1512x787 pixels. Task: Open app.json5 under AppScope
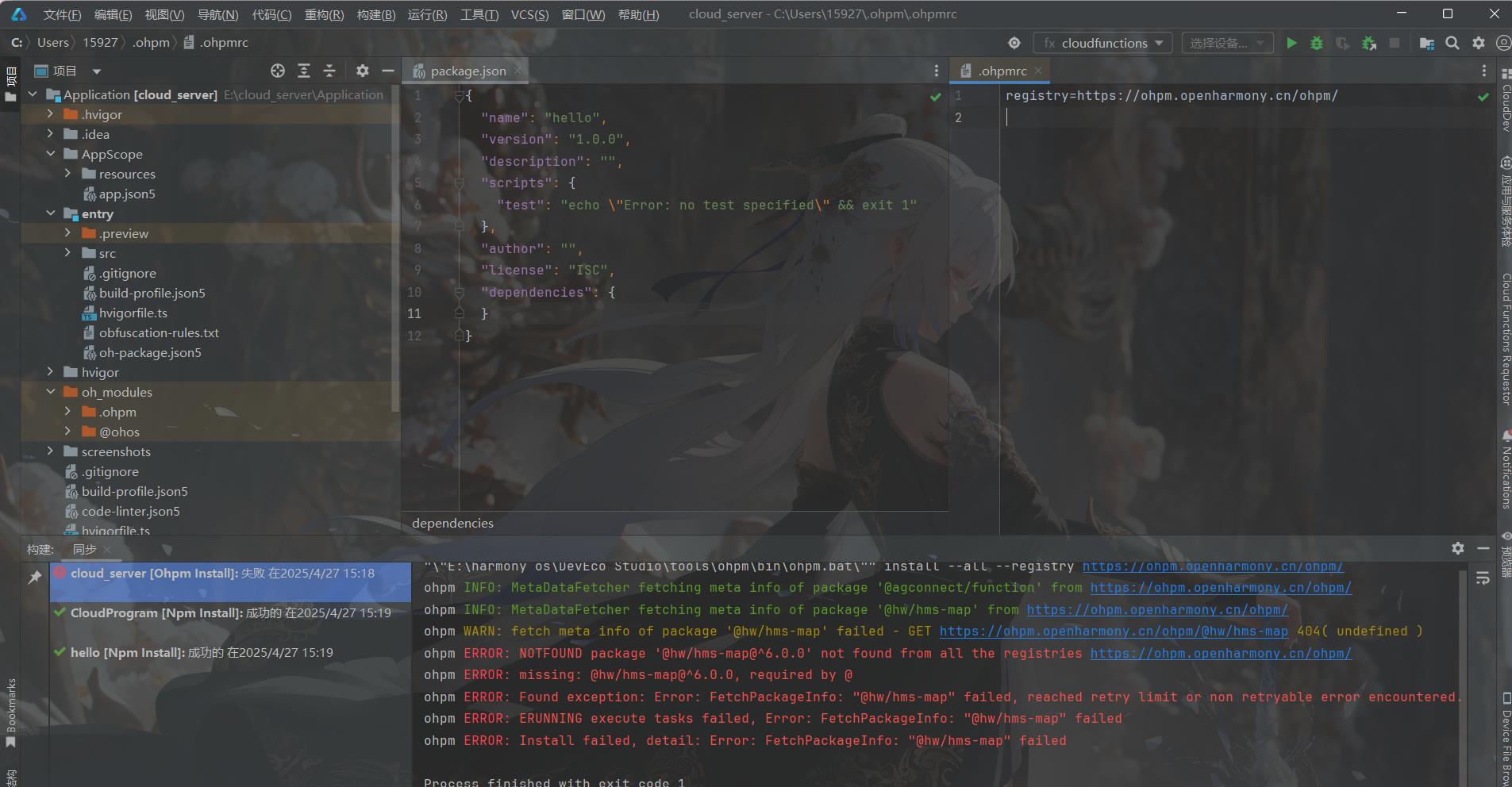(127, 194)
